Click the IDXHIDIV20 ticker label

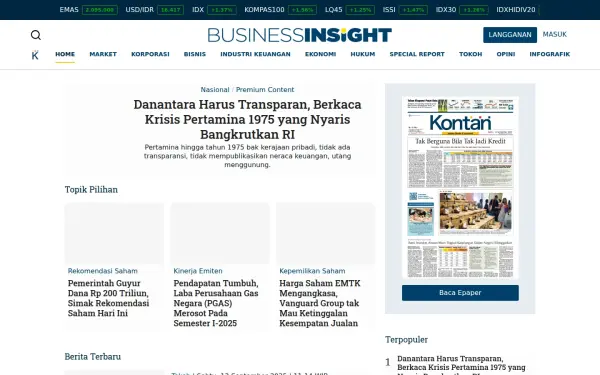pos(515,10)
